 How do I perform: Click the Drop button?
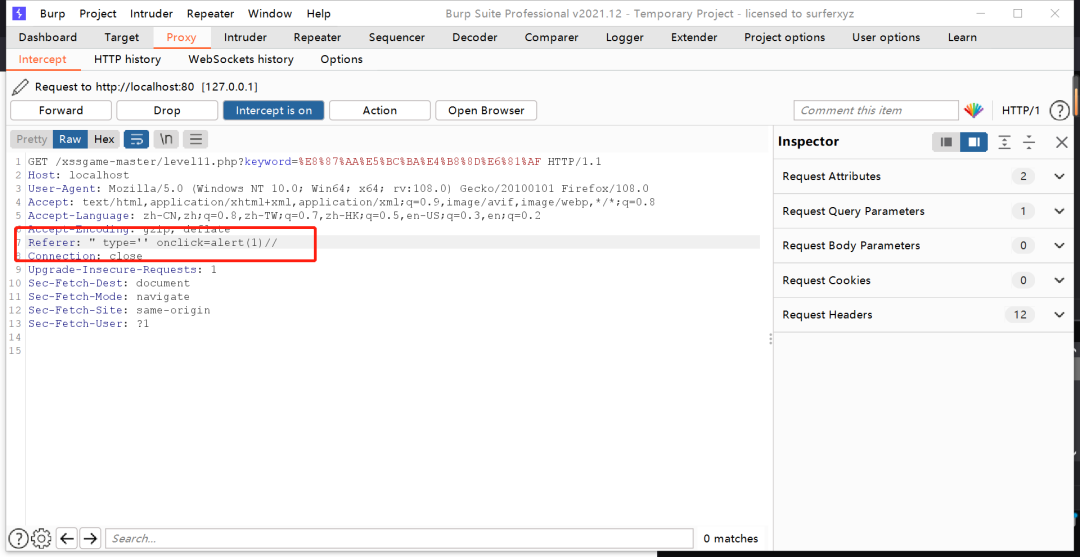click(167, 110)
